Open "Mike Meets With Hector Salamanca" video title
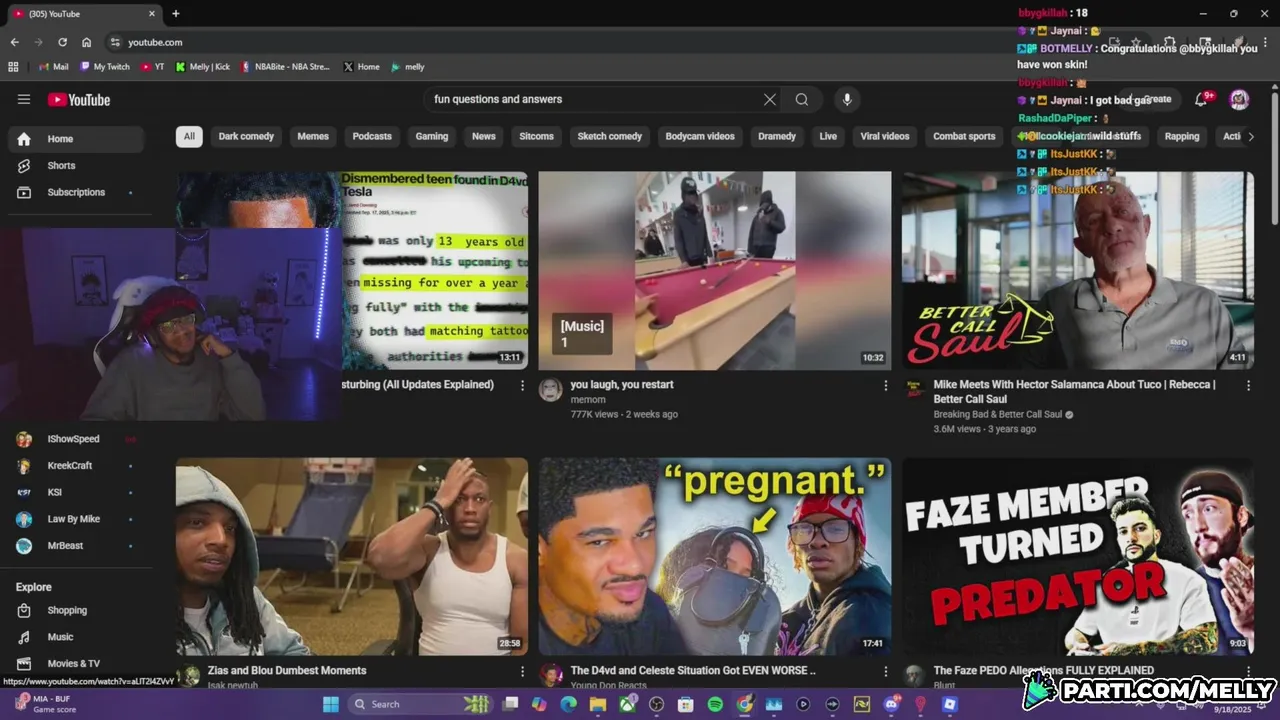 [x=1075, y=391]
